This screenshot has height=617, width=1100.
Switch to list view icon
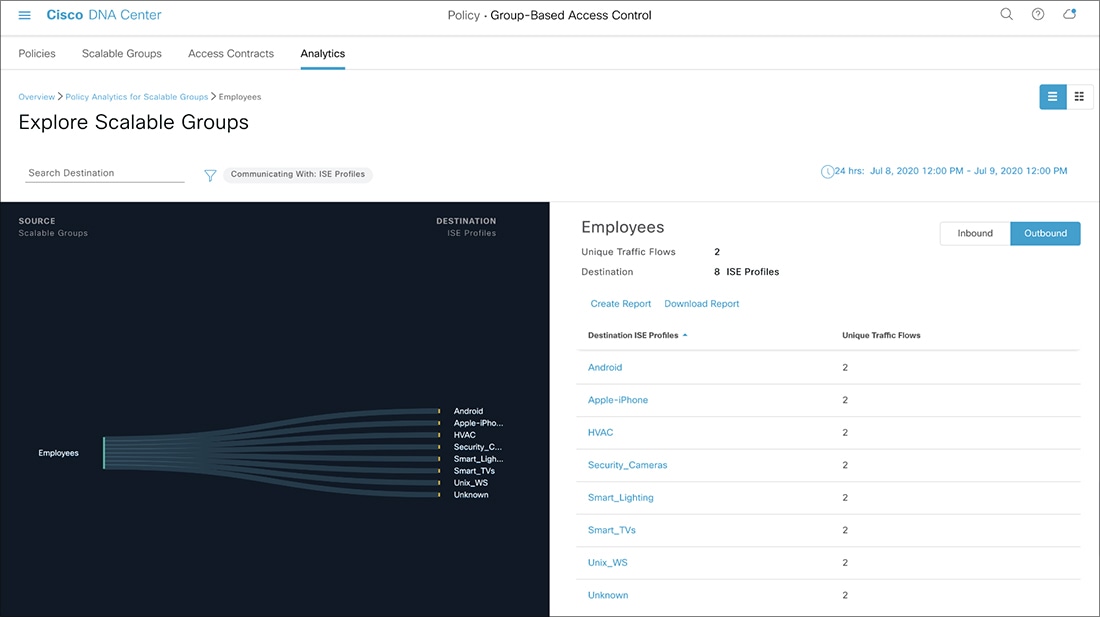coord(1053,96)
